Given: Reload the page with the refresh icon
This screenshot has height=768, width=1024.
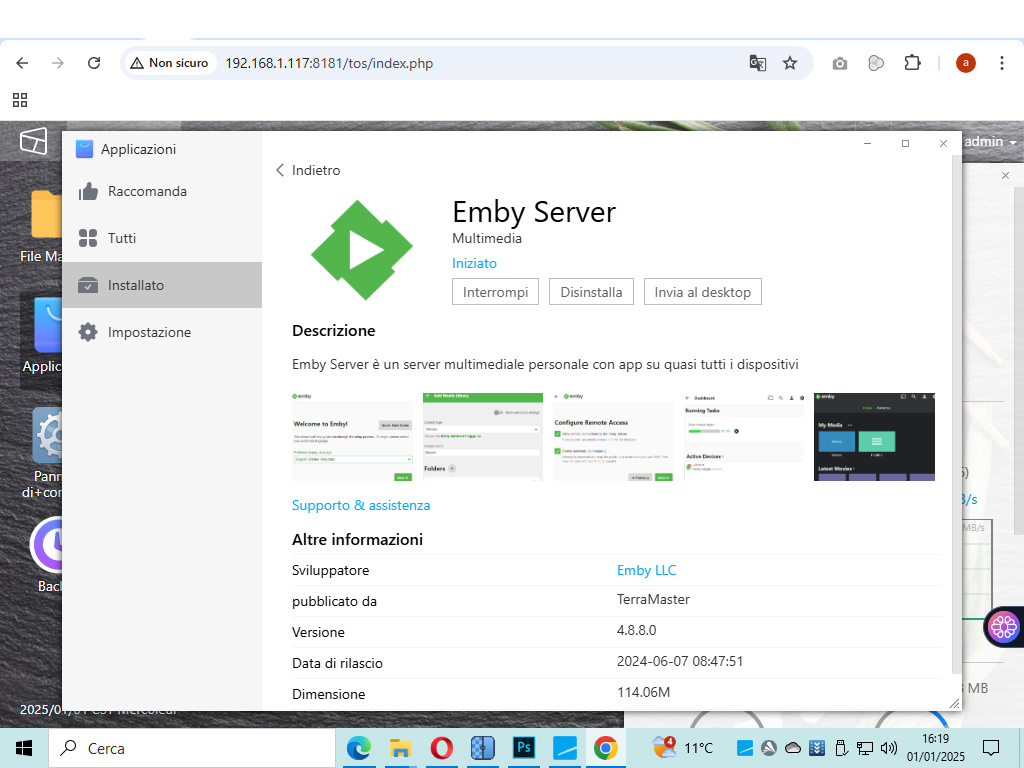Looking at the screenshot, I should 93,62.
